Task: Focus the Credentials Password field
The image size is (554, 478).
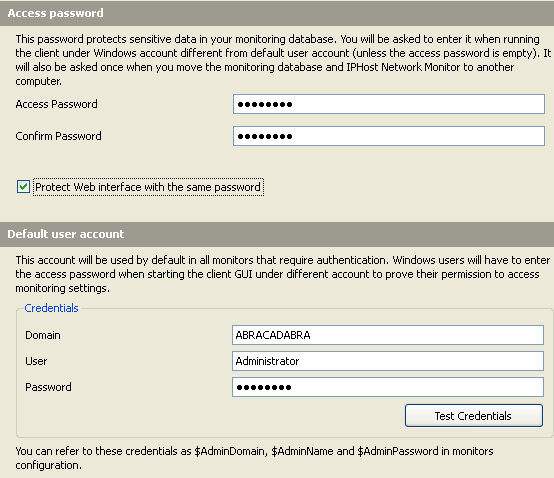Action: 388,387
